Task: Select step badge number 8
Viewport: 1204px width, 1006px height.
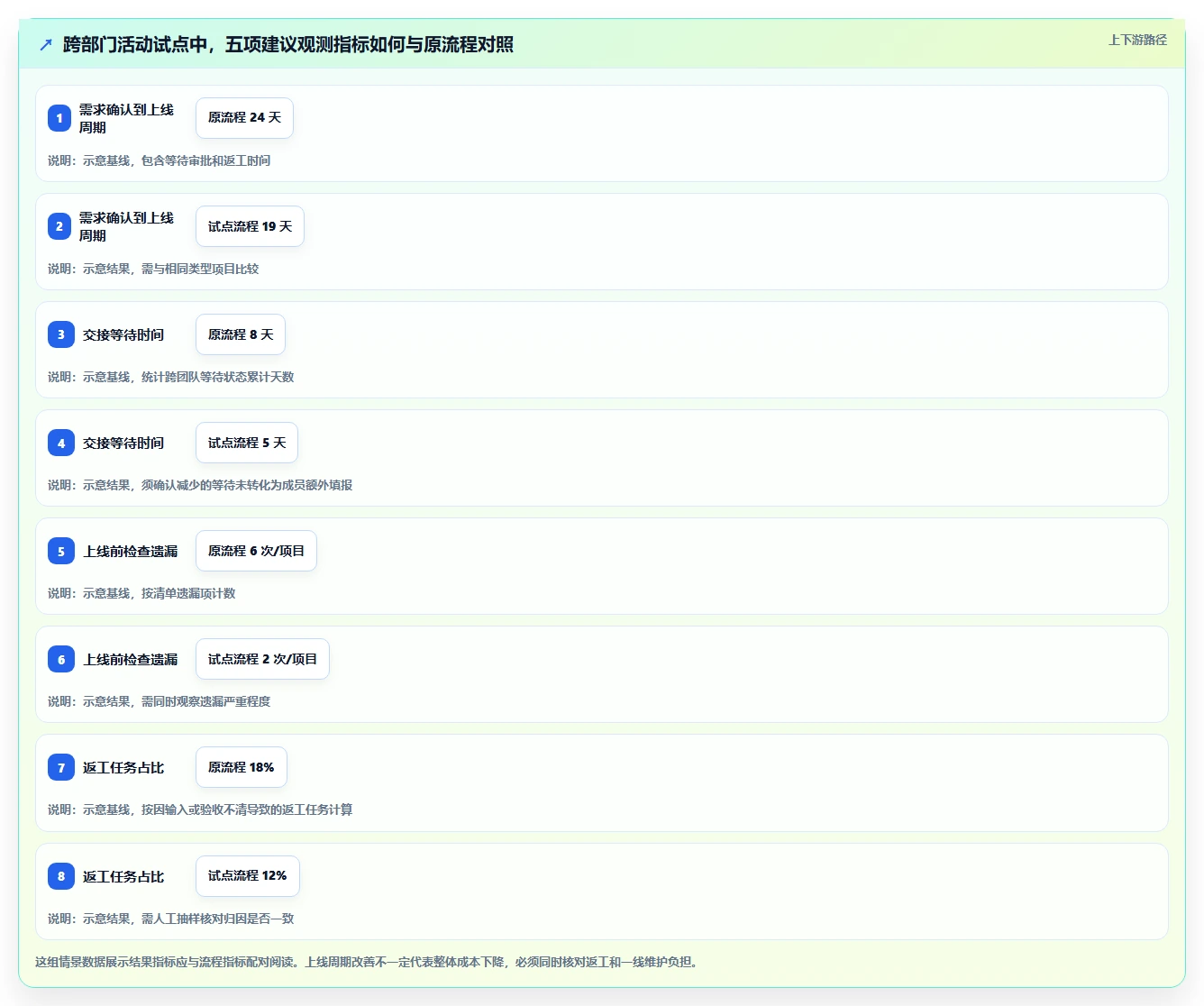Action: pos(60,875)
